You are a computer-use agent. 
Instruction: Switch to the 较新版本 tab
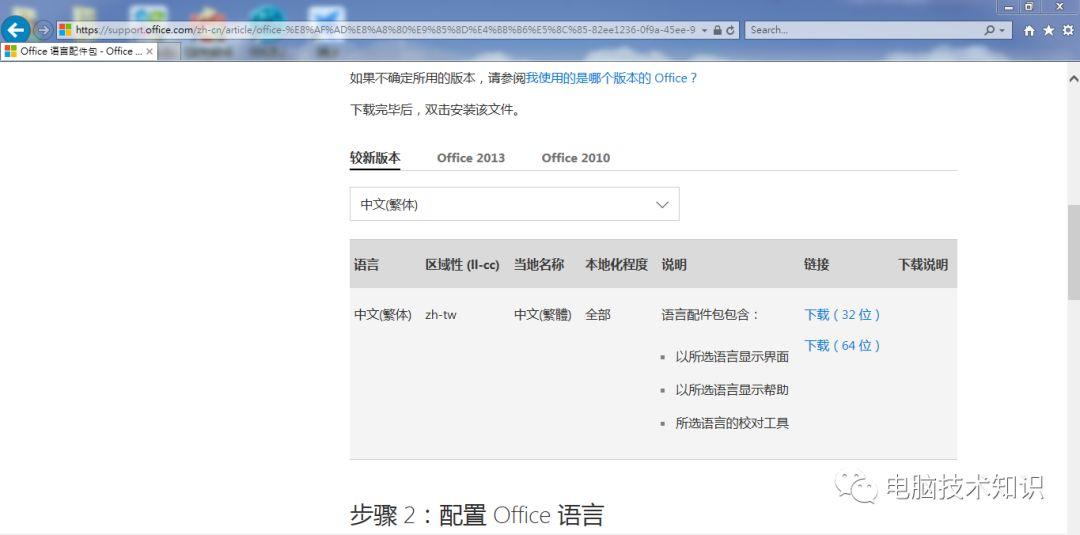pyautogui.click(x=375, y=158)
